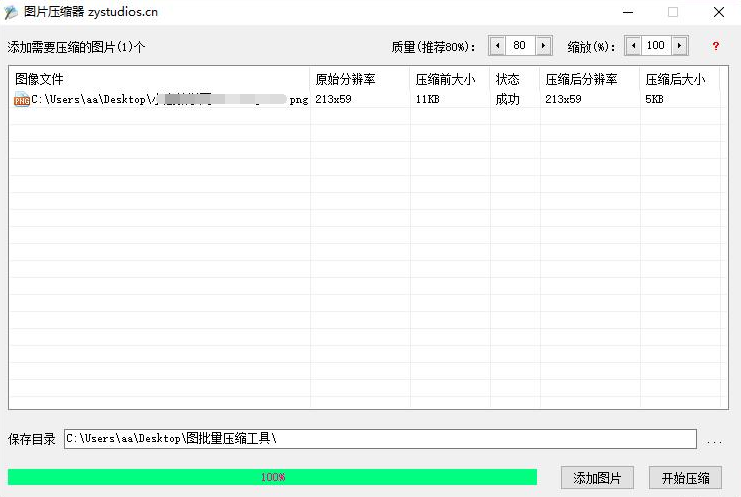The height and width of the screenshot is (497, 741).
Task: Click the scale value field showing 100
Action: point(656,46)
